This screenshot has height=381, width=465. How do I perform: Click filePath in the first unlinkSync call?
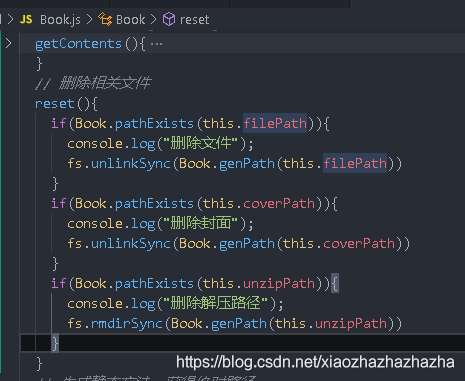355,163
